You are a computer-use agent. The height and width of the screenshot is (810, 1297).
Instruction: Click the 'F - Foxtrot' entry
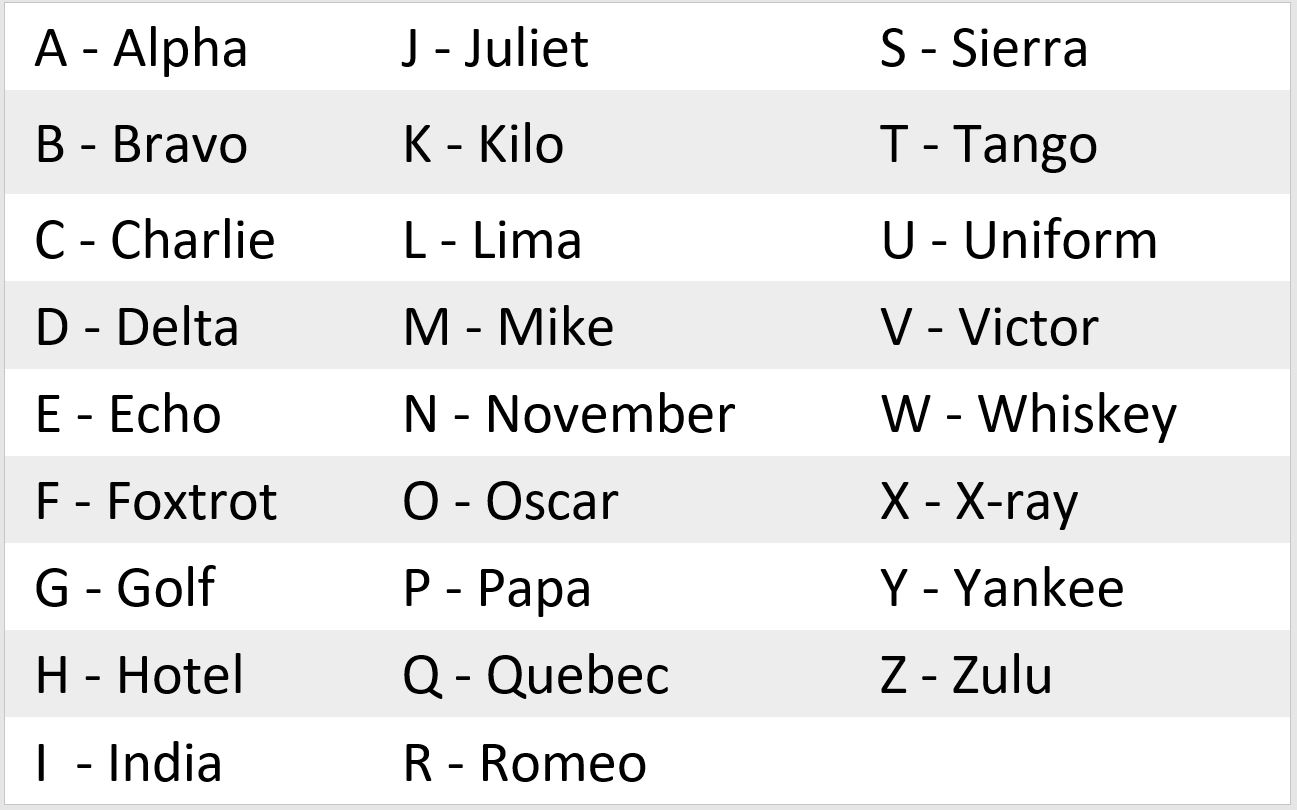(x=155, y=501)
